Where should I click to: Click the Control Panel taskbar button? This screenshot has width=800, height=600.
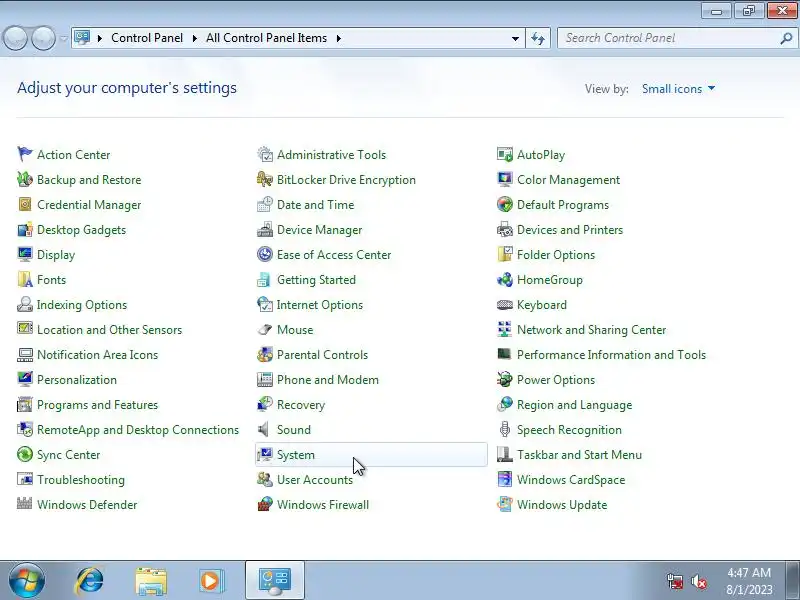(x=275, y=581)
